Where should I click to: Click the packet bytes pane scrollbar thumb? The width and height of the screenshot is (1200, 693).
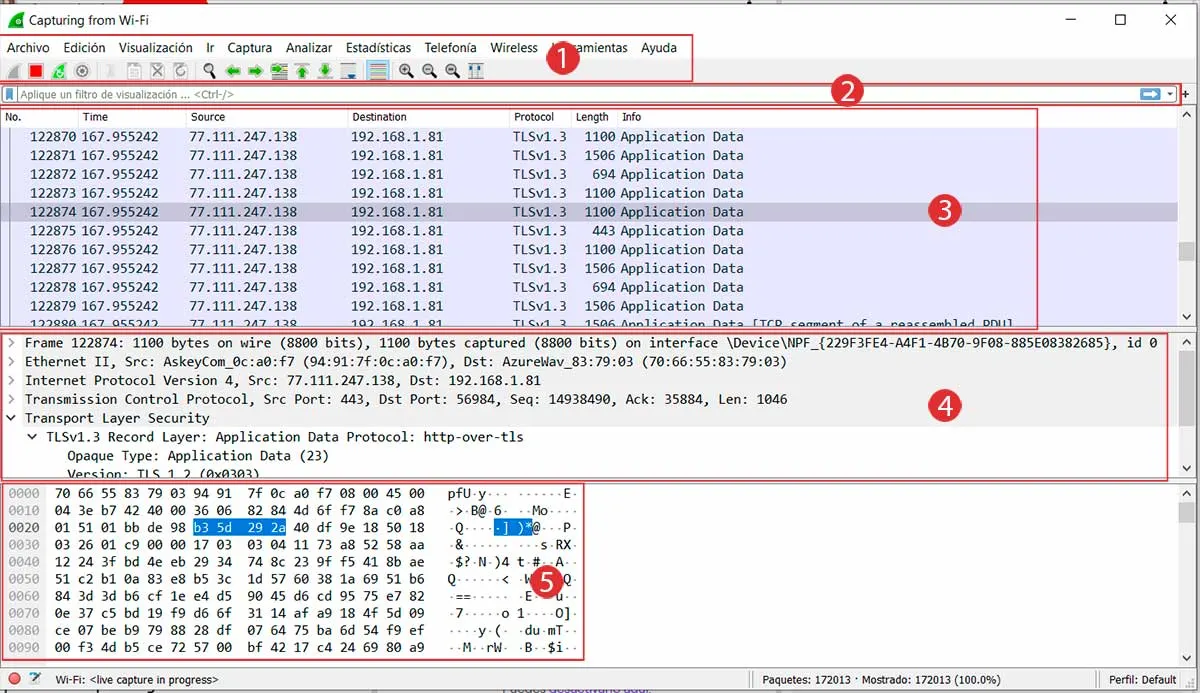[x=1186, y=513]
